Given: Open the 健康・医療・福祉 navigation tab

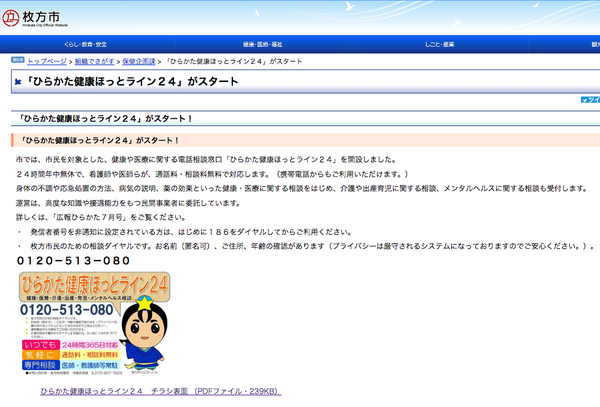Looking at the screenshot, I should (262, 45).
